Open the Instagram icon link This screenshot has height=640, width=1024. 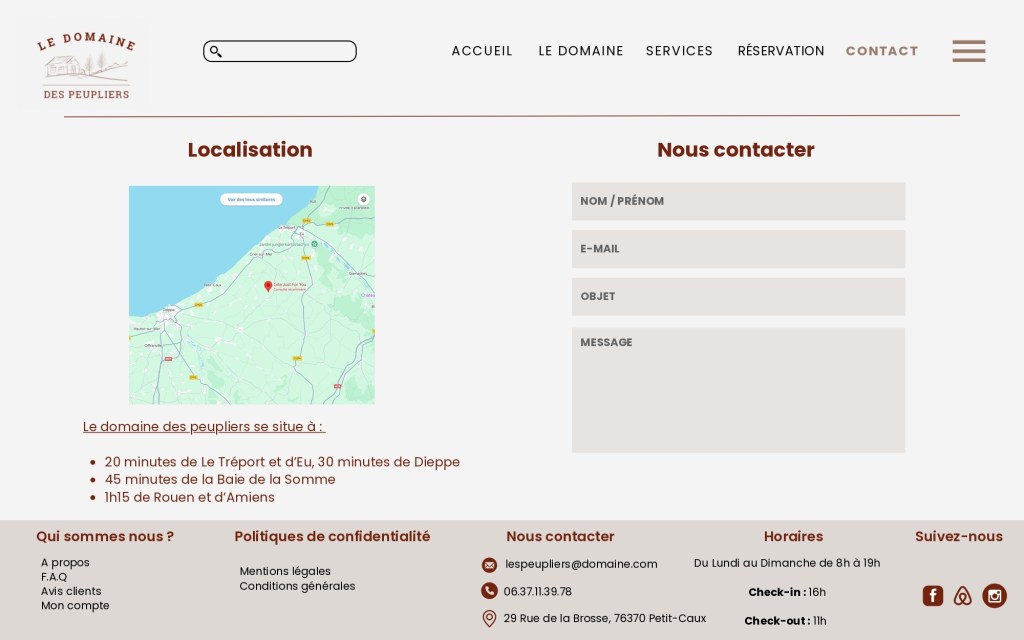pos(994,596)
